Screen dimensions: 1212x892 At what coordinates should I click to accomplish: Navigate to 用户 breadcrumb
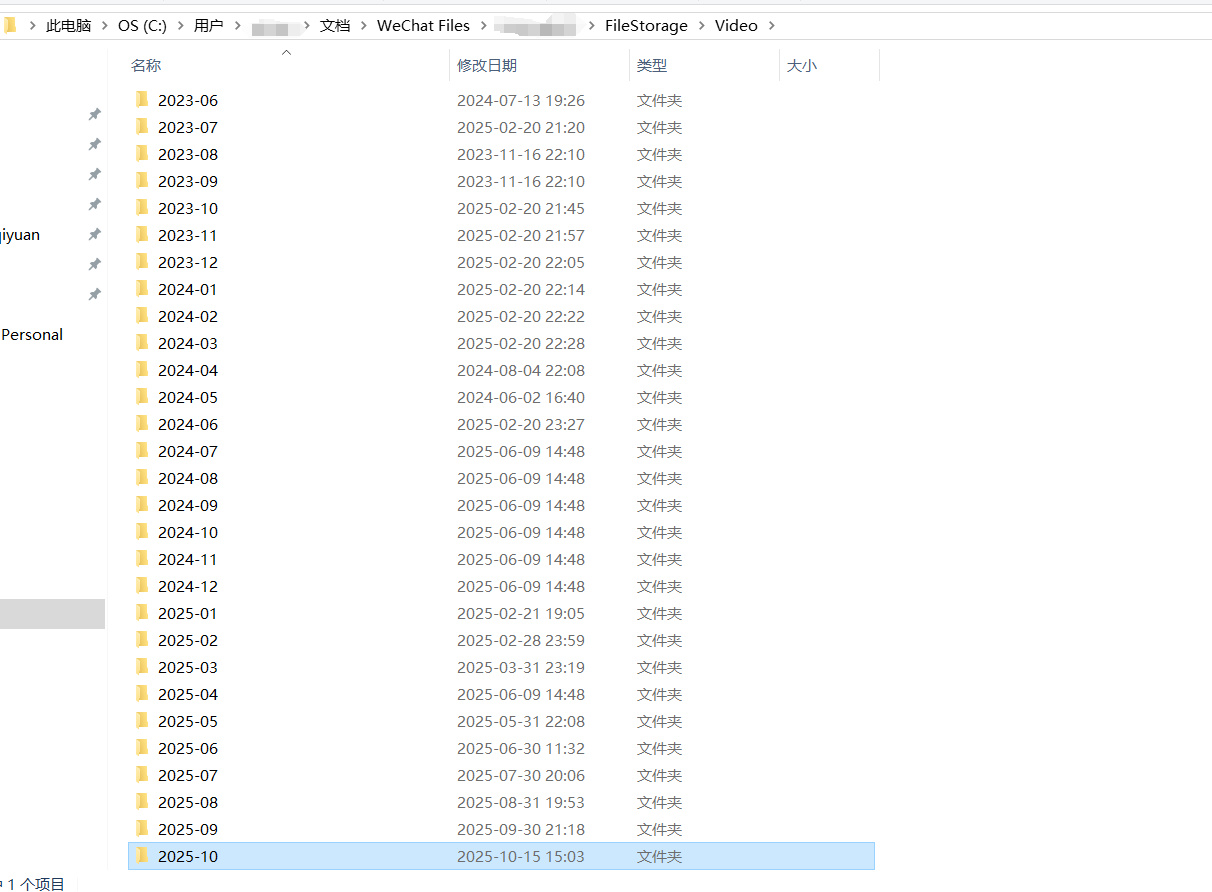(209, 26)
